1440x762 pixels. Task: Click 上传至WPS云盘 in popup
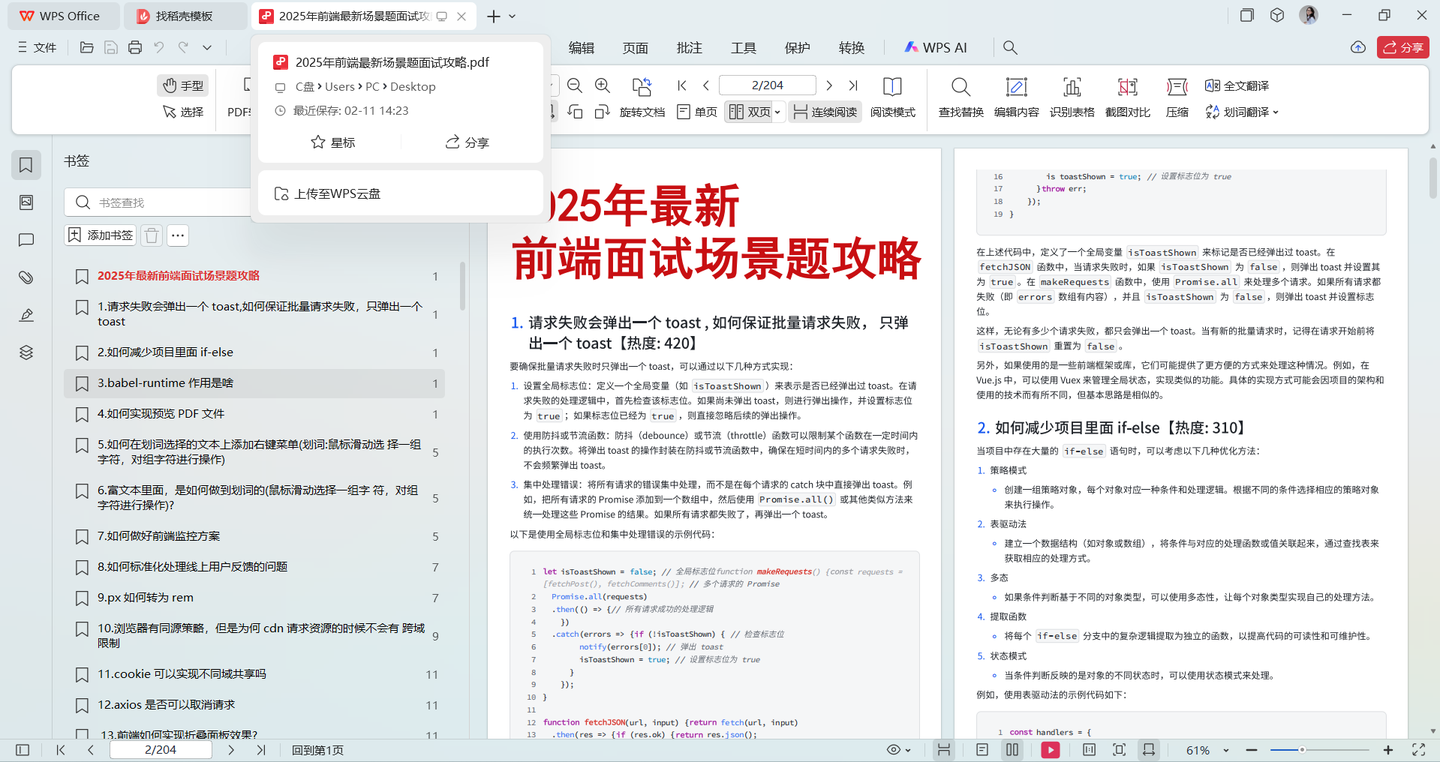pos(400,194)
